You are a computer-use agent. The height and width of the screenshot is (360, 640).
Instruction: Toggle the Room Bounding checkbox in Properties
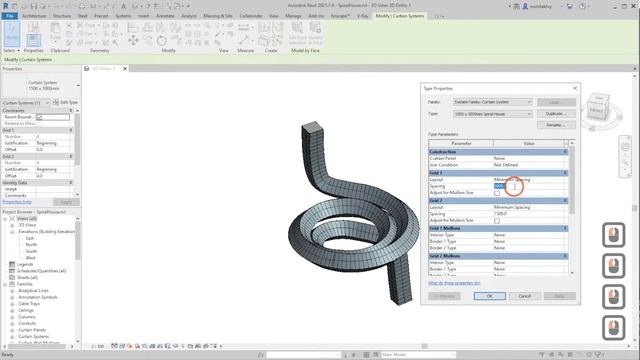[39, 117]
